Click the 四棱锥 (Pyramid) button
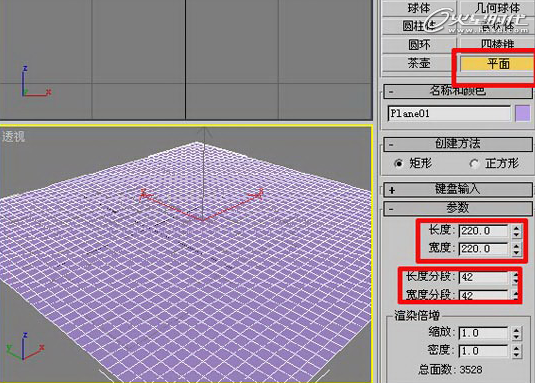 tap(497, 44)
